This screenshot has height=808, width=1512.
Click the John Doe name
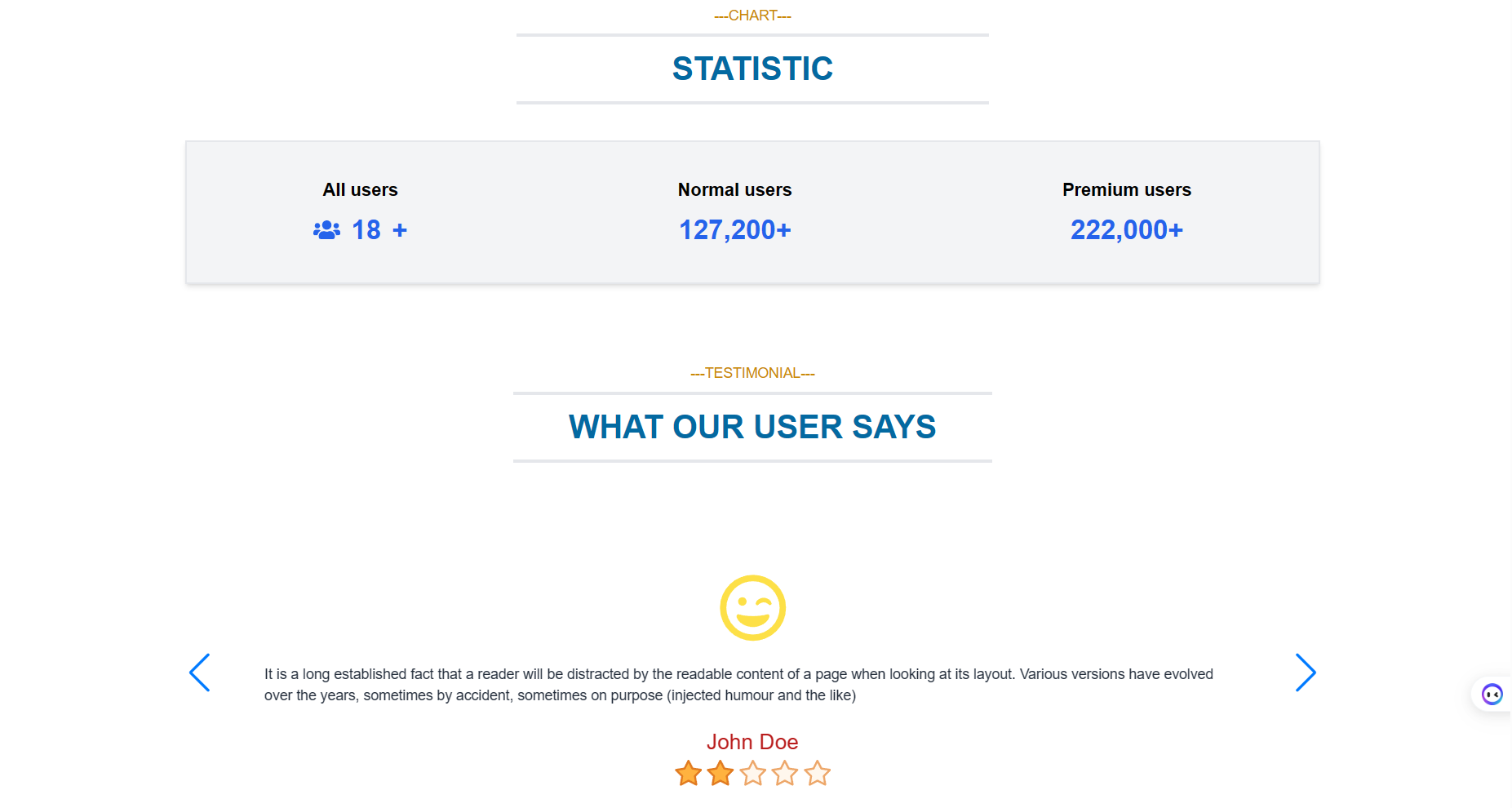click(752, 742)
